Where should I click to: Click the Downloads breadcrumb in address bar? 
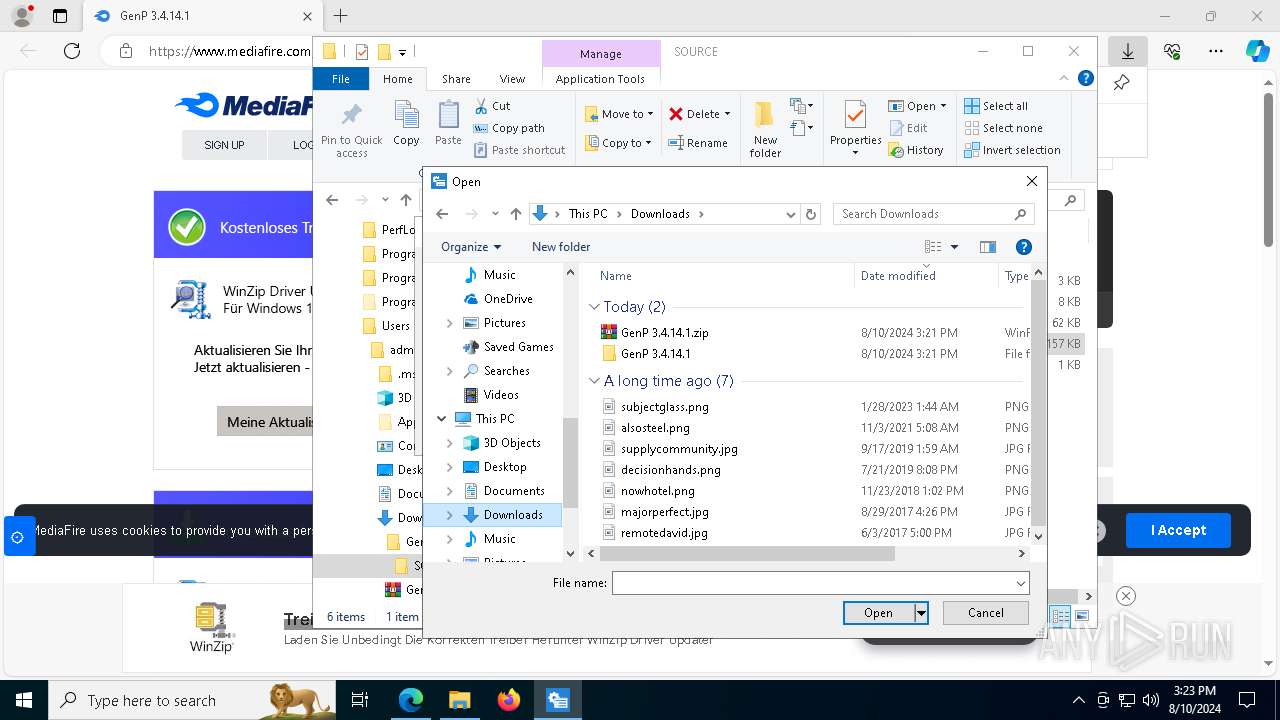(660, 214)
